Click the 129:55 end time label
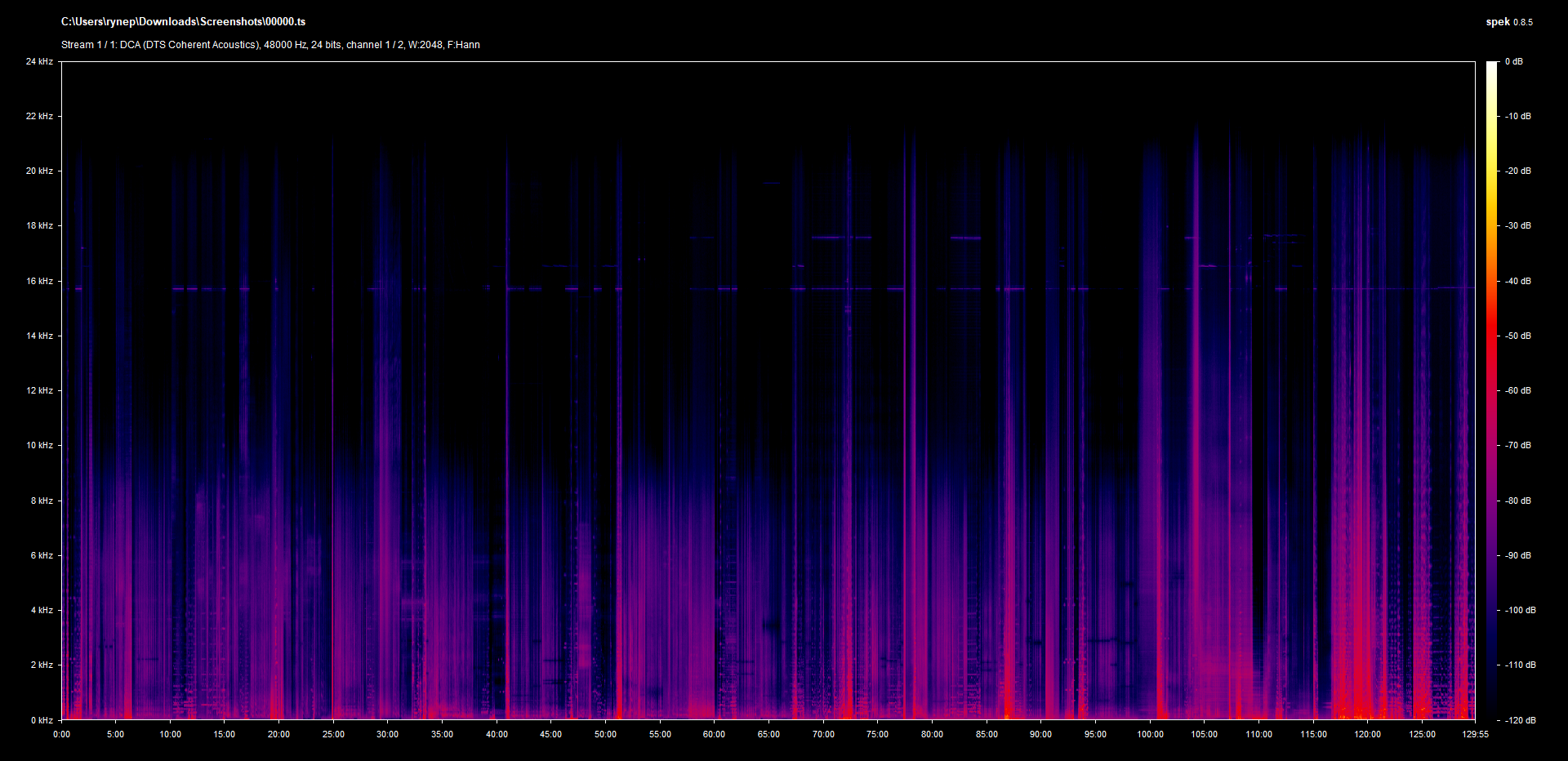The width and height of the screenshot is (1568, 761). tap(1475, 734)
